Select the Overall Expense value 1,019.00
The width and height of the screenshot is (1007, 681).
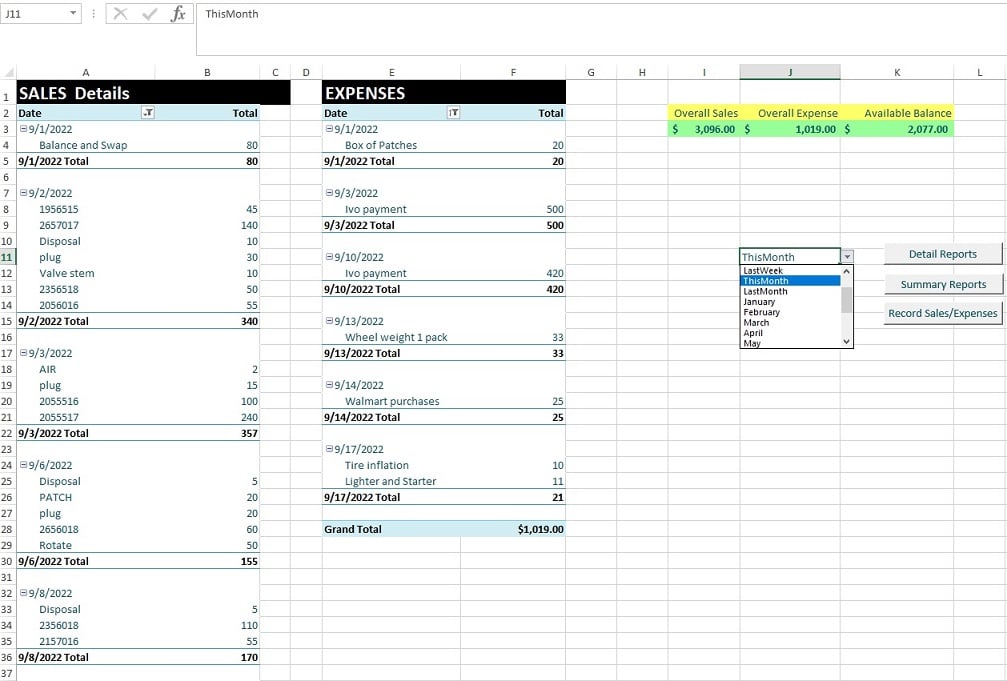click(790, 129)
